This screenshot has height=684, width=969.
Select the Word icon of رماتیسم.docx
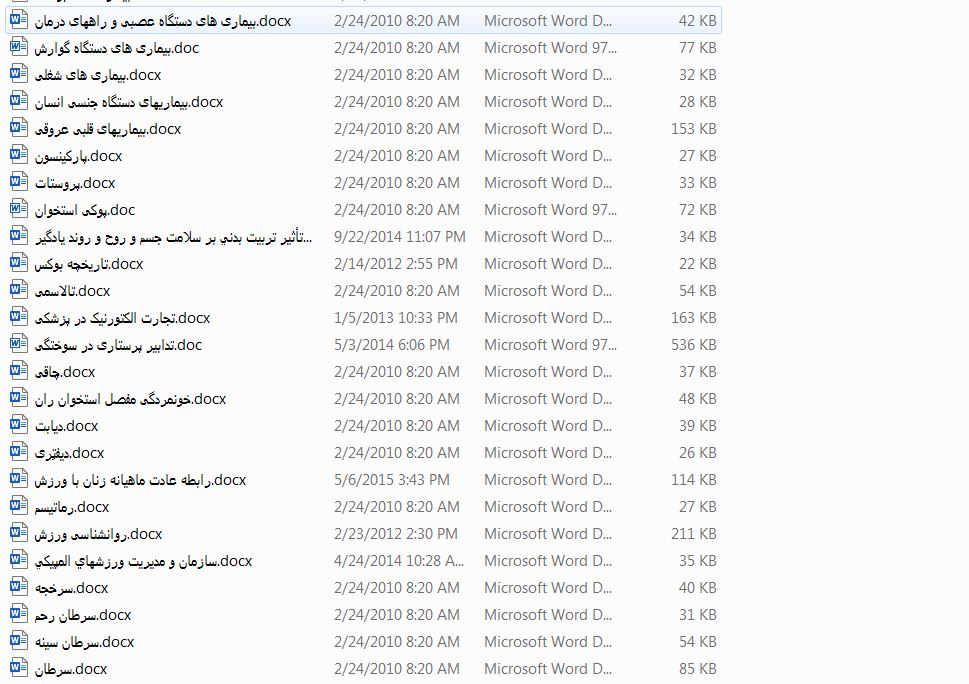pos(18,506)
